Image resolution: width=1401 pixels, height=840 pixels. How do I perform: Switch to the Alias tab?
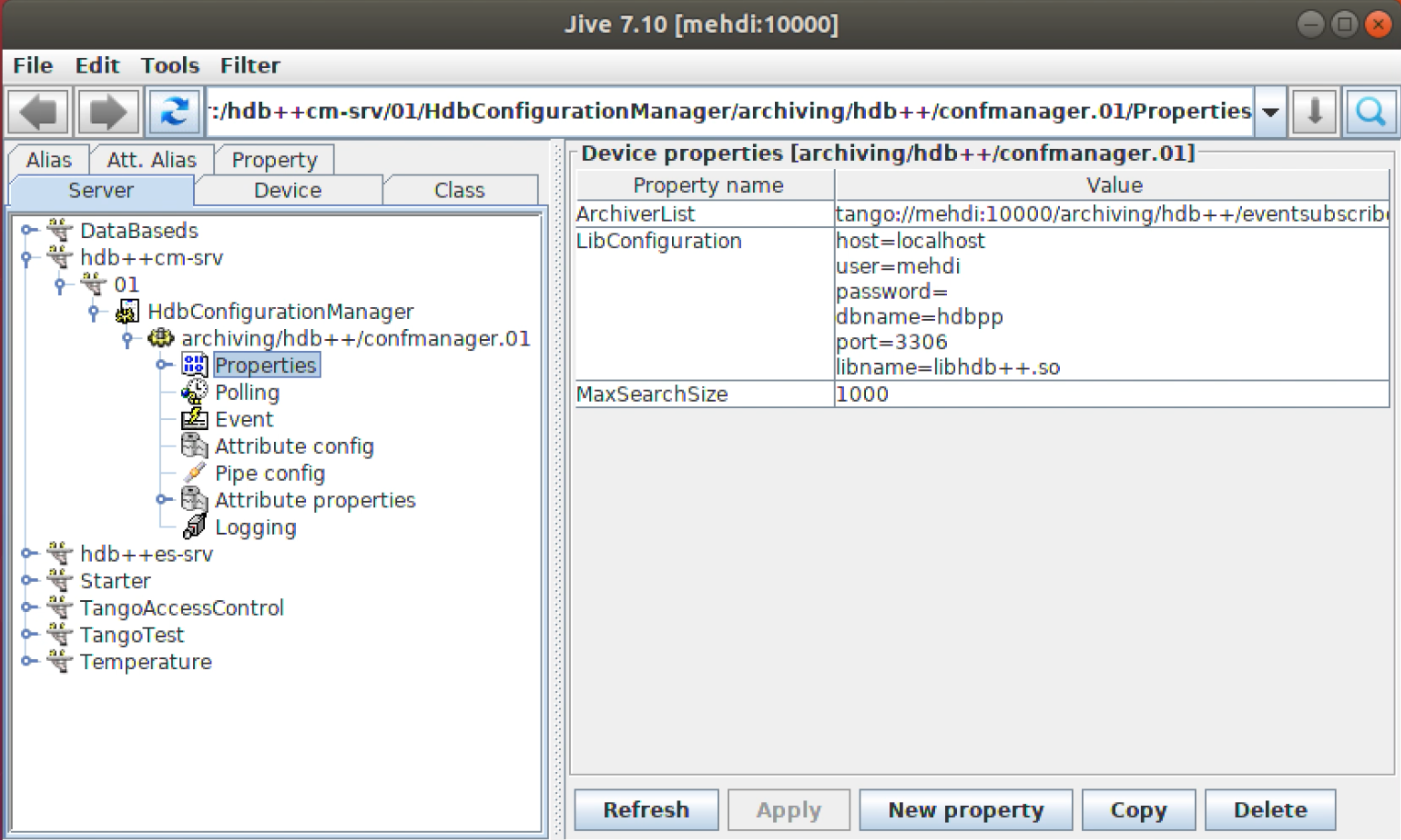point(49,160)
